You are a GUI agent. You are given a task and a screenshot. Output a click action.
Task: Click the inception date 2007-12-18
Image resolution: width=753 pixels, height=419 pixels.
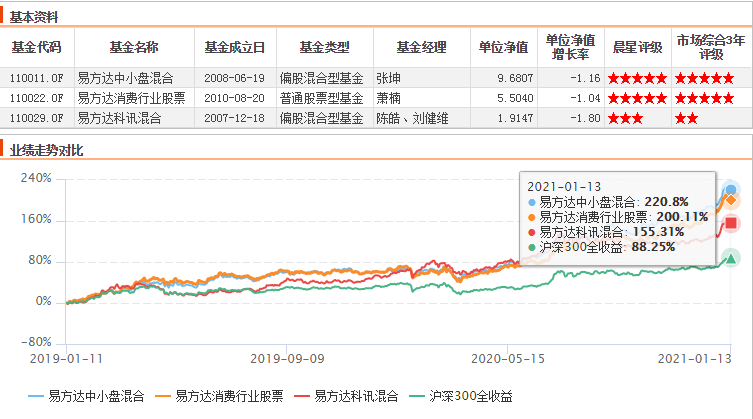pyautogui.click(x=234, y=118)
